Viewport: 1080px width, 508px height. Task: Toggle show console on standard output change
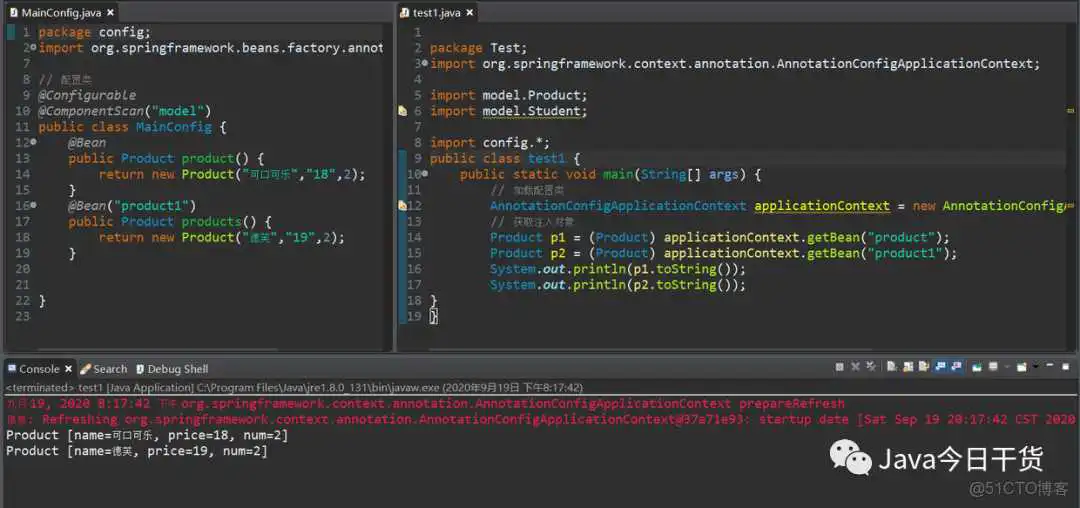tap(940, 367)
